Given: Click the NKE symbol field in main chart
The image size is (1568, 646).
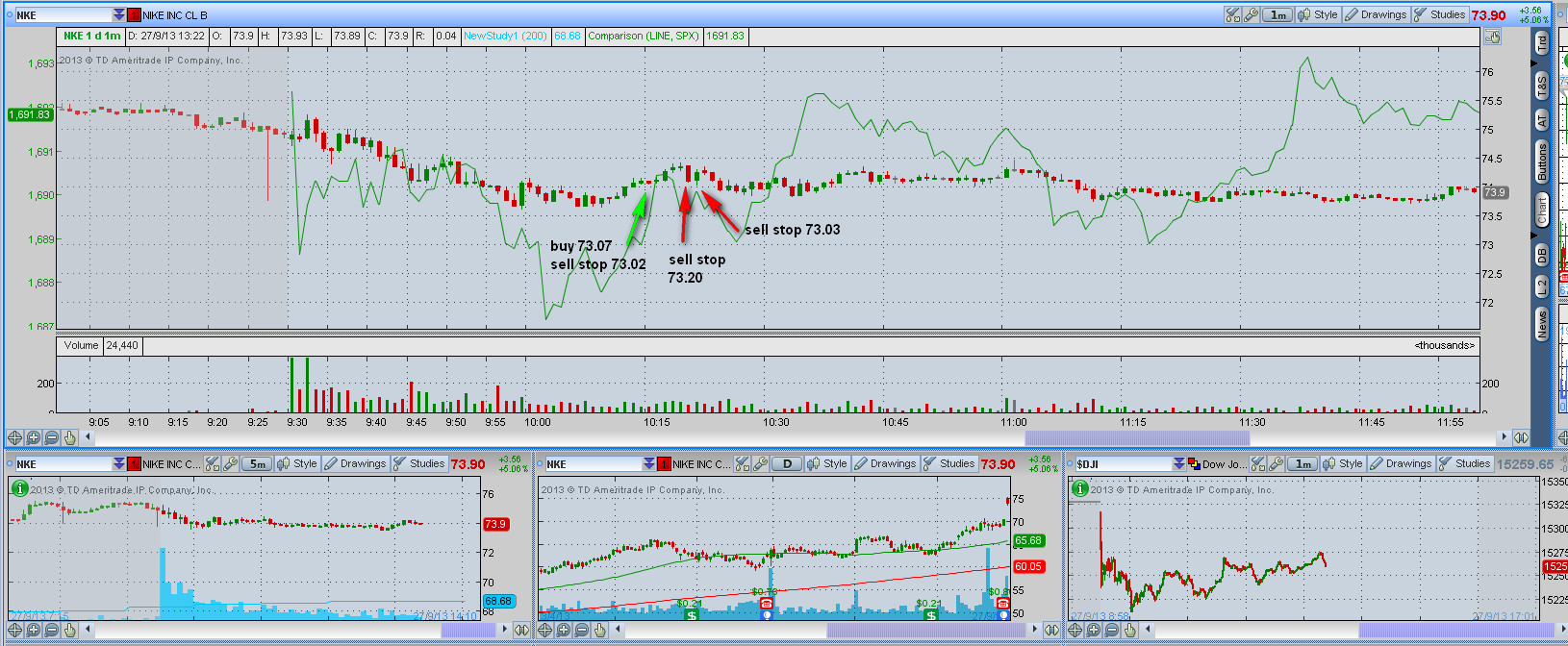Looking at the screenshot, I should (x=63, y=15).
